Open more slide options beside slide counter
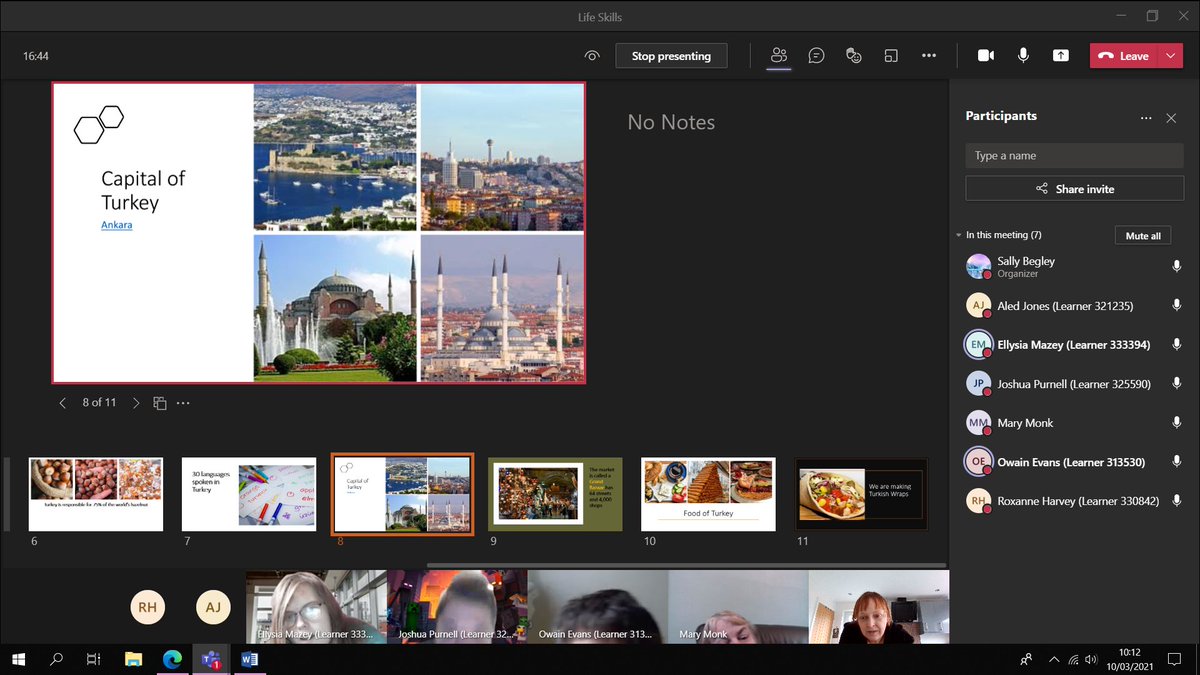The image size is (1200, 675). pyautogui.click(x=183, y=403)
